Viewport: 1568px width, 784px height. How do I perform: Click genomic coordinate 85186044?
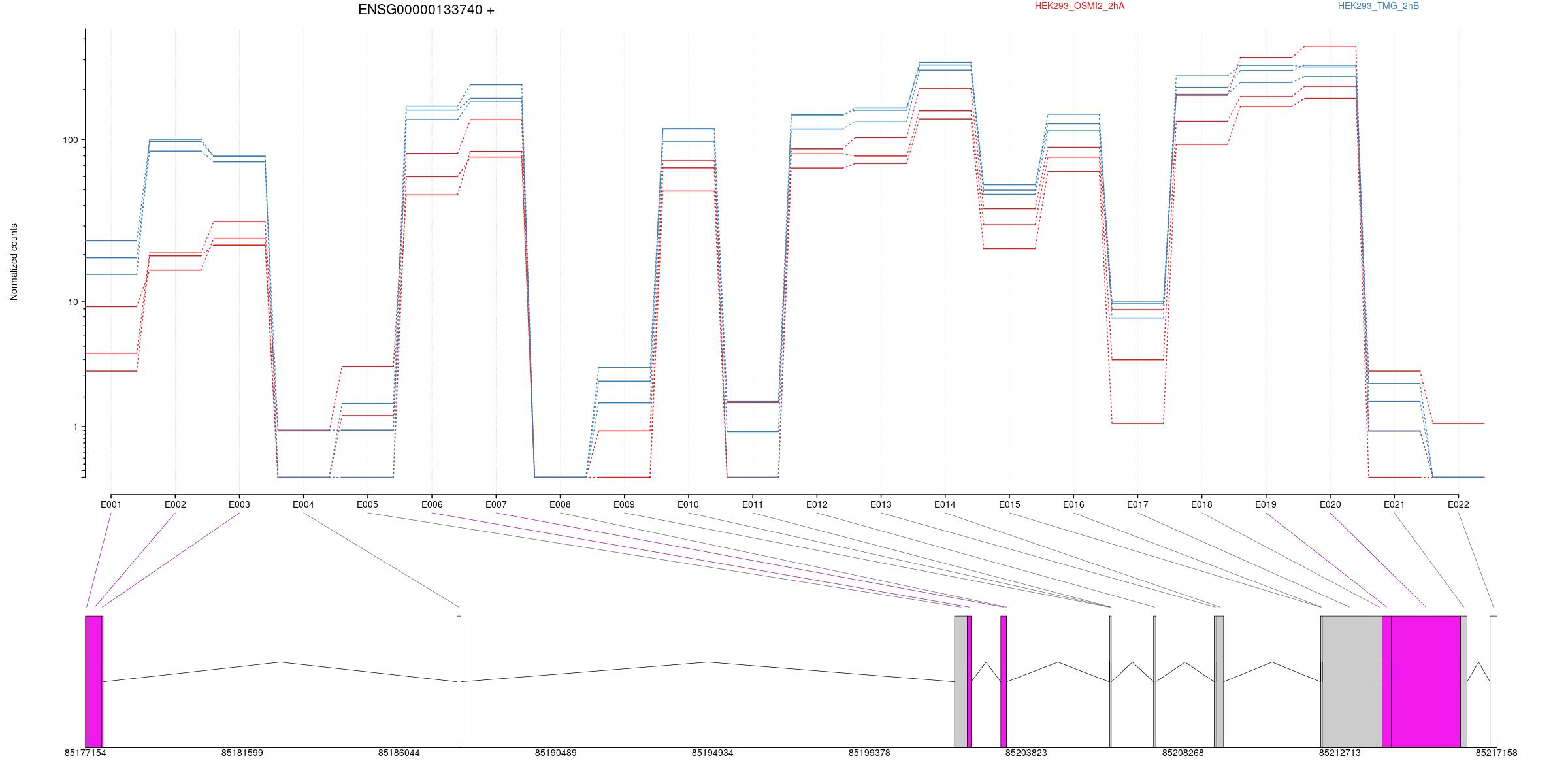click(399, 753)
